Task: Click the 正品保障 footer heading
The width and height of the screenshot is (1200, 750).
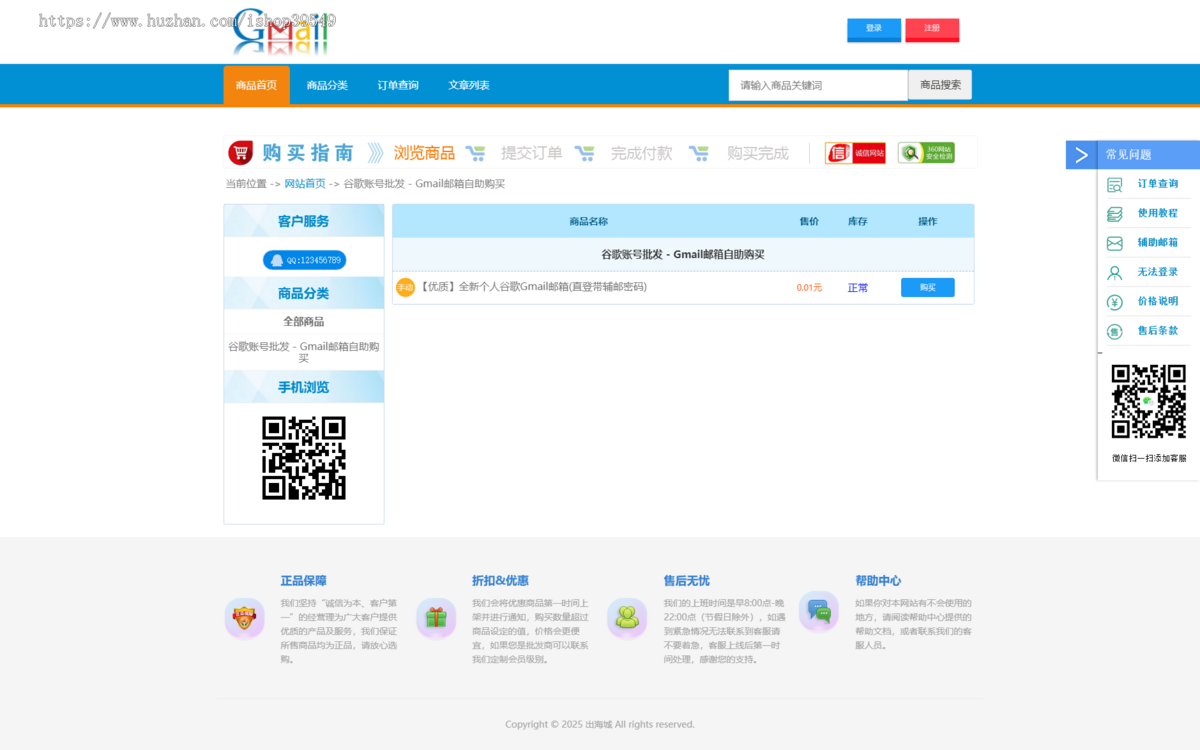Action: pyautogui.click(x=303, y=581)
